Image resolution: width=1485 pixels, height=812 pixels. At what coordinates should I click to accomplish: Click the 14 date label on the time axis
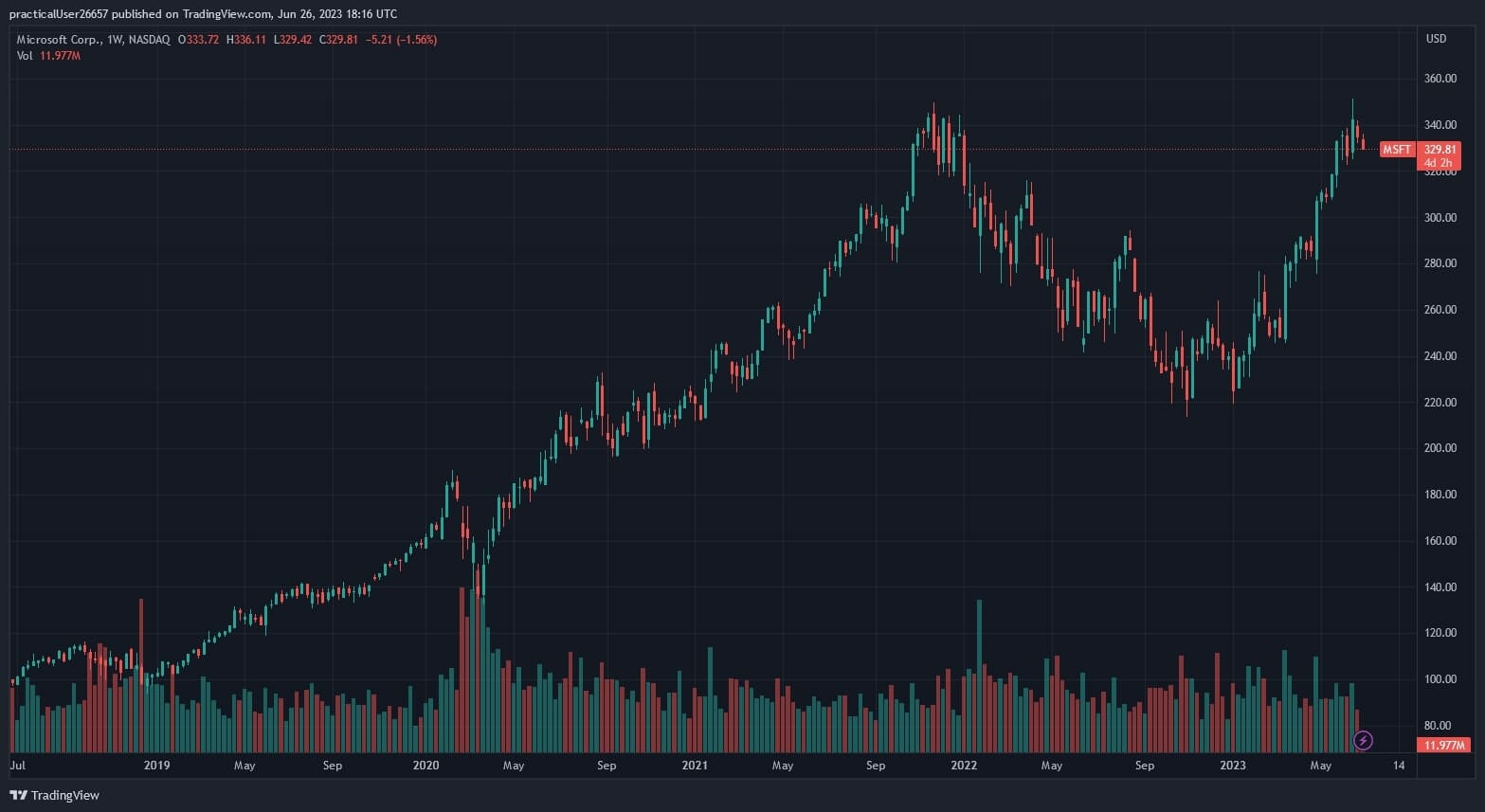[x=1399, y=766]
